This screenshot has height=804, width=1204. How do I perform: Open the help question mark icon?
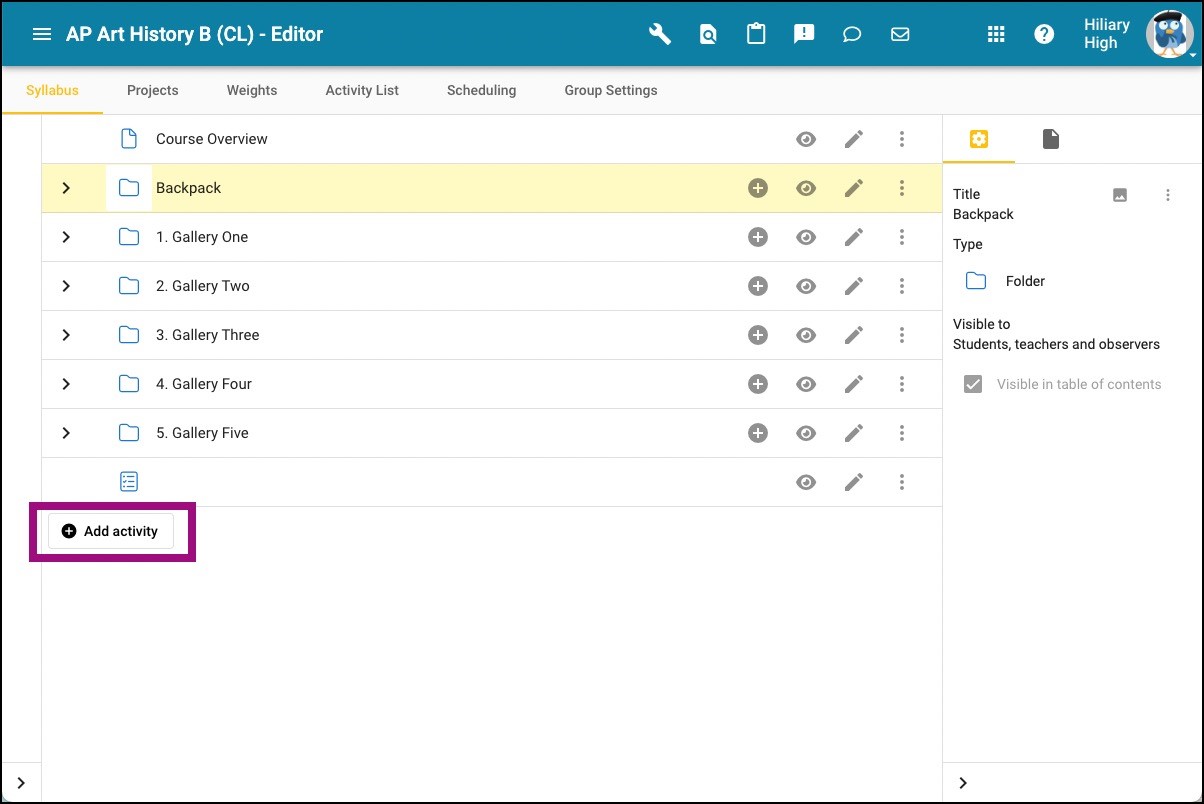(x=1044, y=33)
